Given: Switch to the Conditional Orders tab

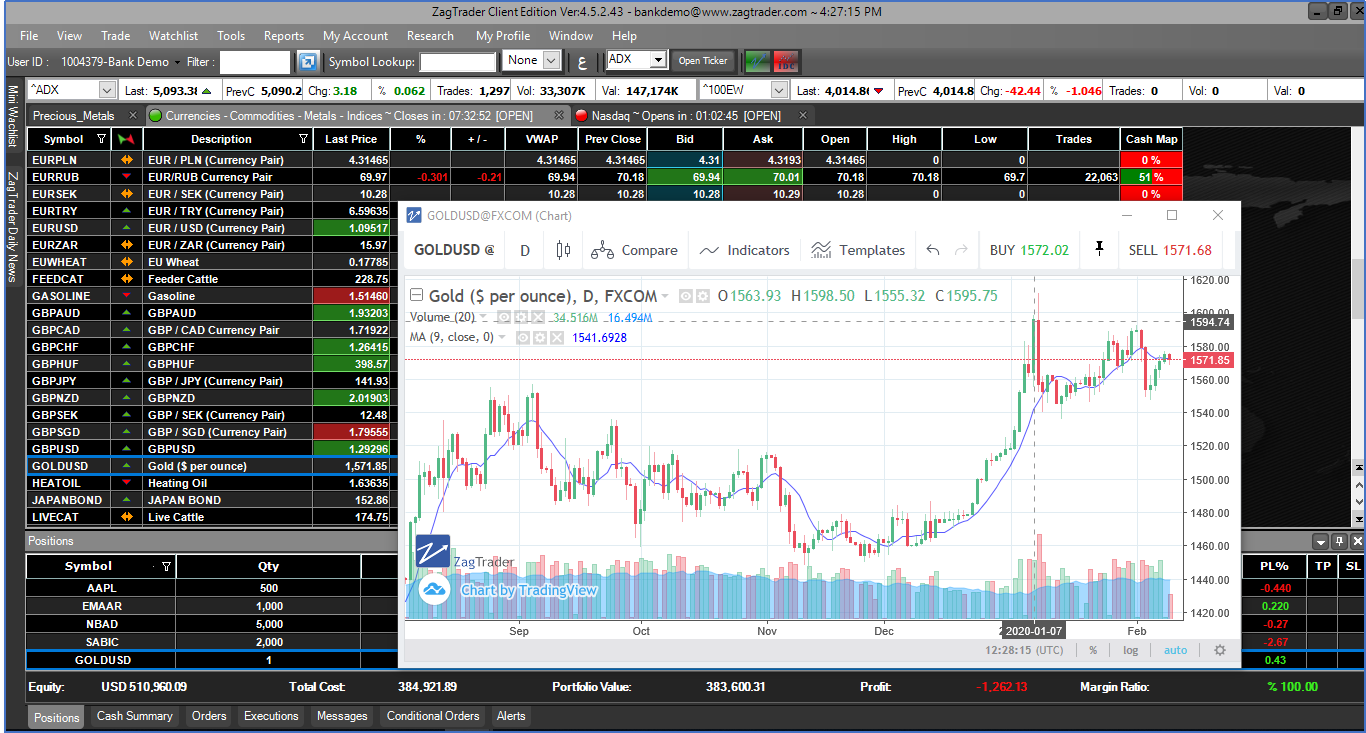Looking at the screenshot, I should tap(433, 716).
